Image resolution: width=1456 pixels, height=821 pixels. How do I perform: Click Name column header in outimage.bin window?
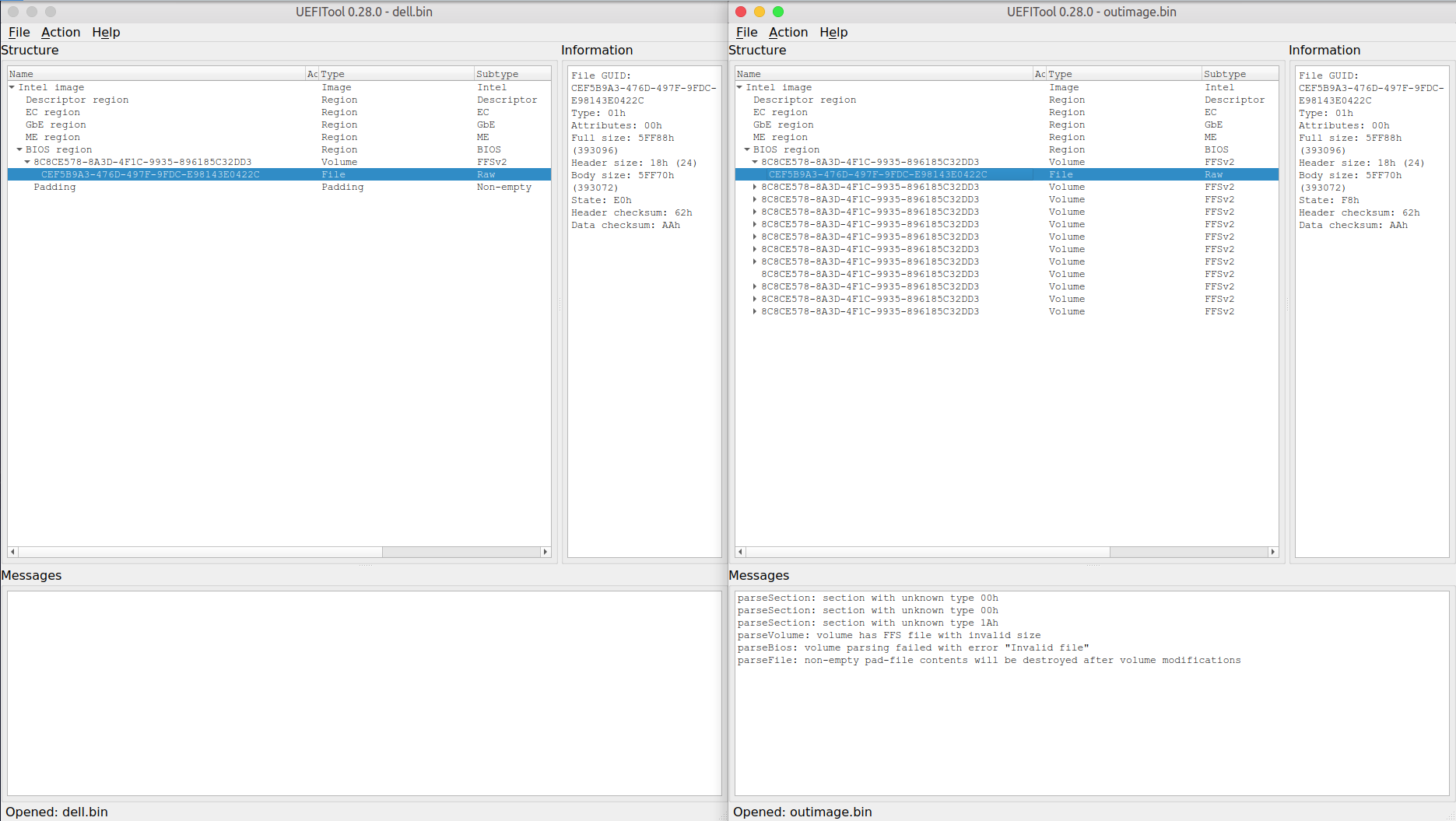[x=749, y=74]
